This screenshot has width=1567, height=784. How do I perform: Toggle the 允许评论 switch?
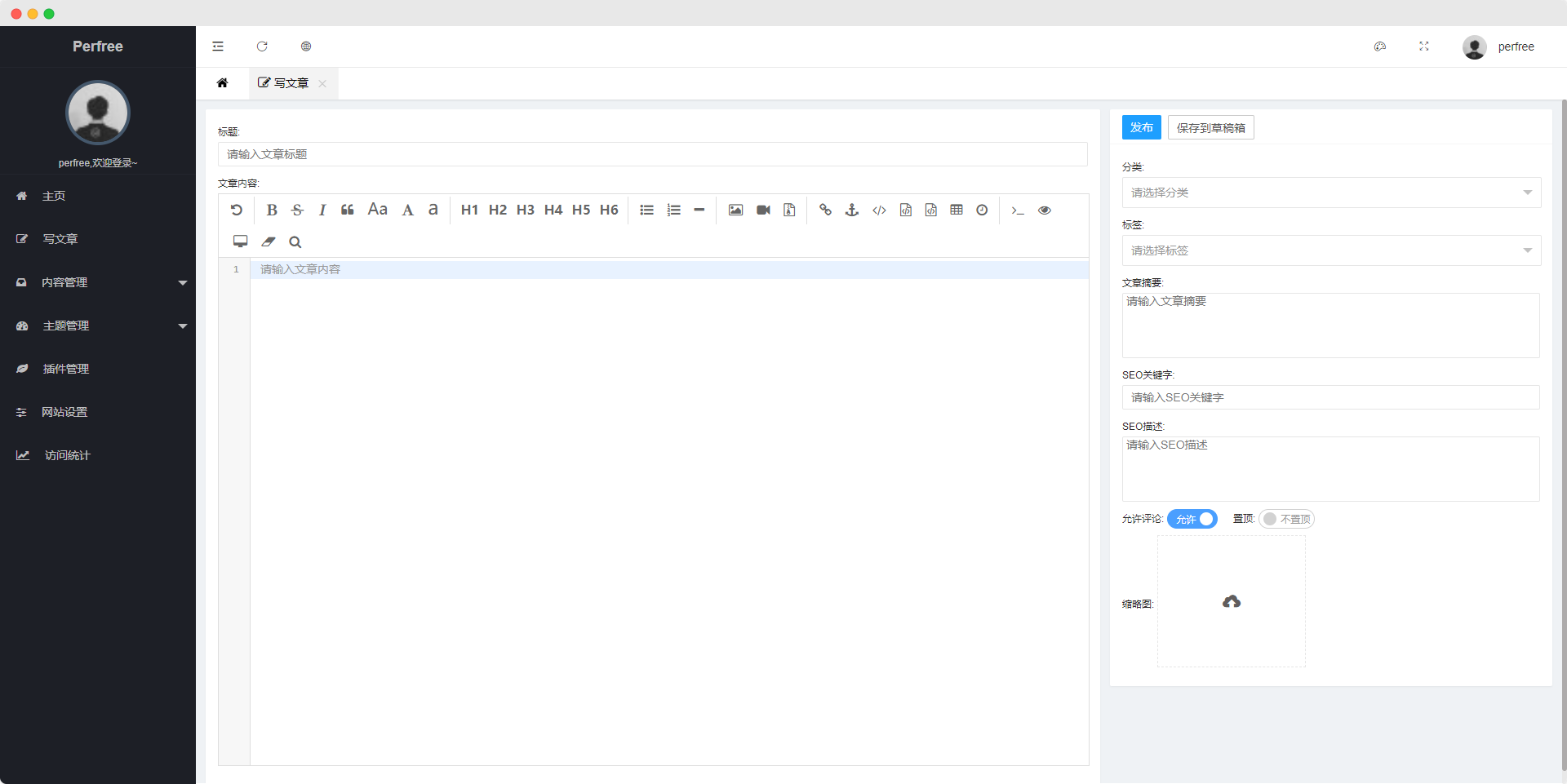1192,519
